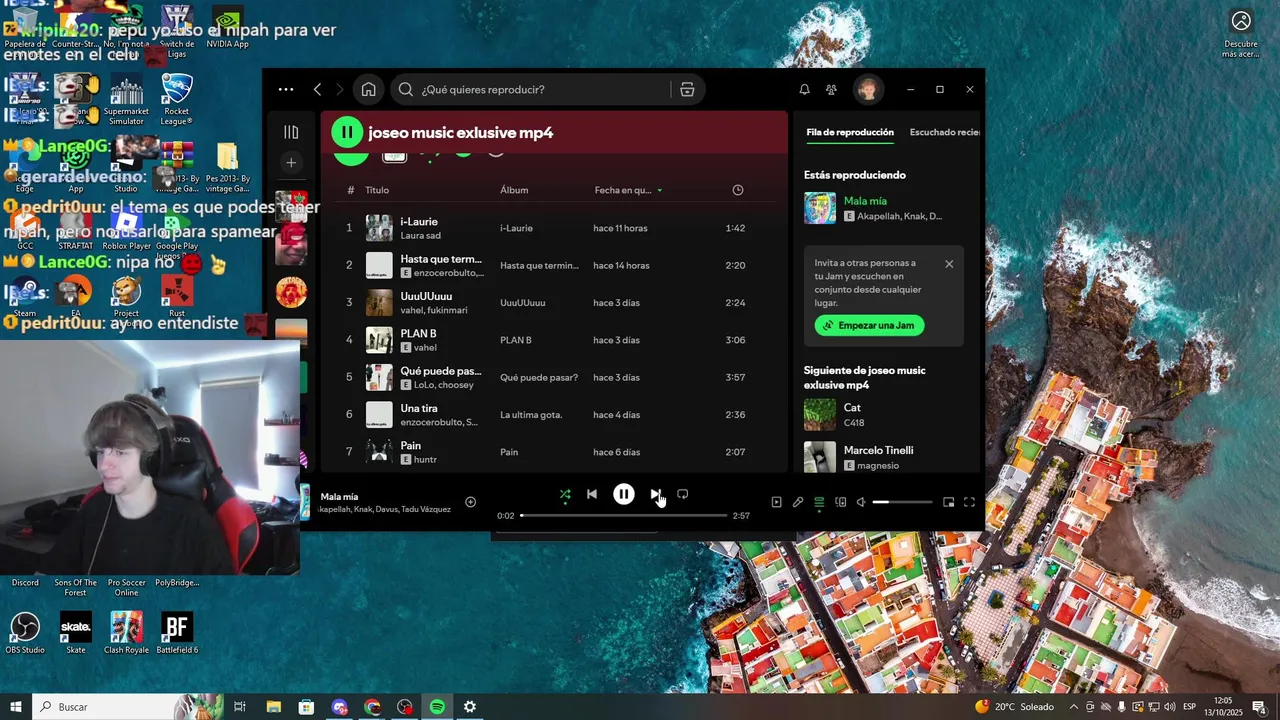Start a Jam with Empezar una Jam

pos(869,325)
